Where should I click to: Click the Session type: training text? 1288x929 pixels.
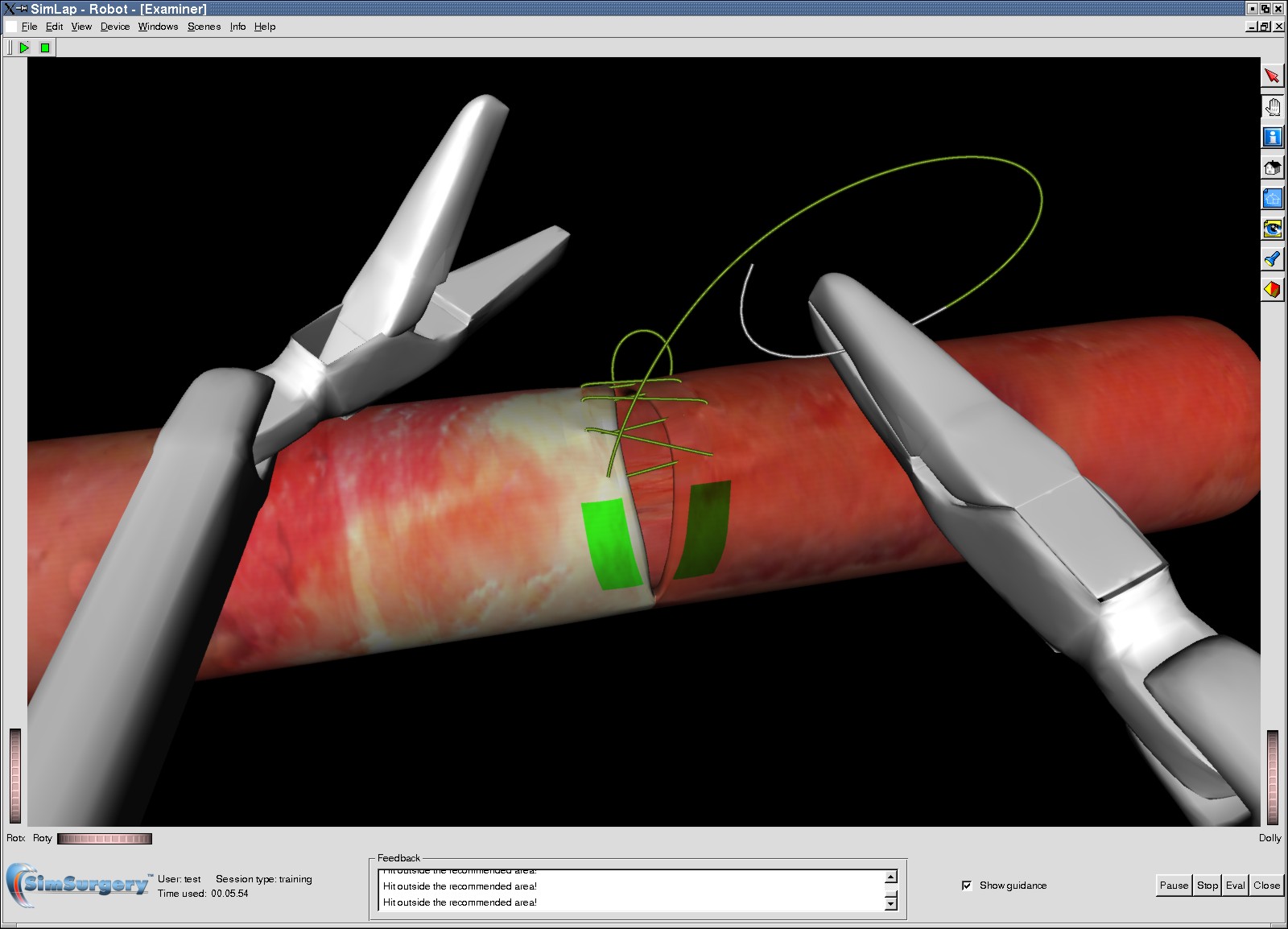click(263, 879)
